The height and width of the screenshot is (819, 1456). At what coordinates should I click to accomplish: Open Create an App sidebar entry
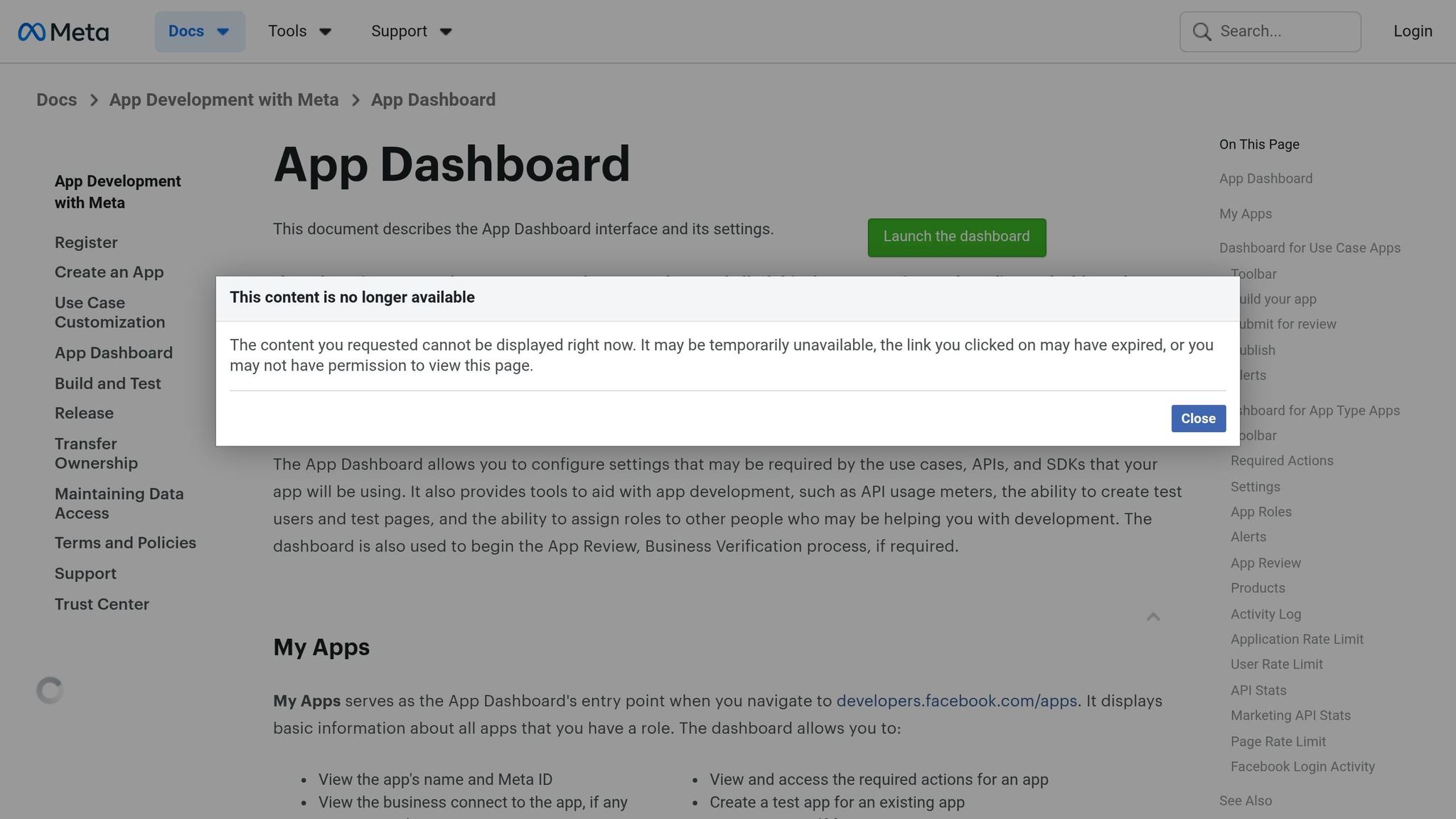coord(109,272)
